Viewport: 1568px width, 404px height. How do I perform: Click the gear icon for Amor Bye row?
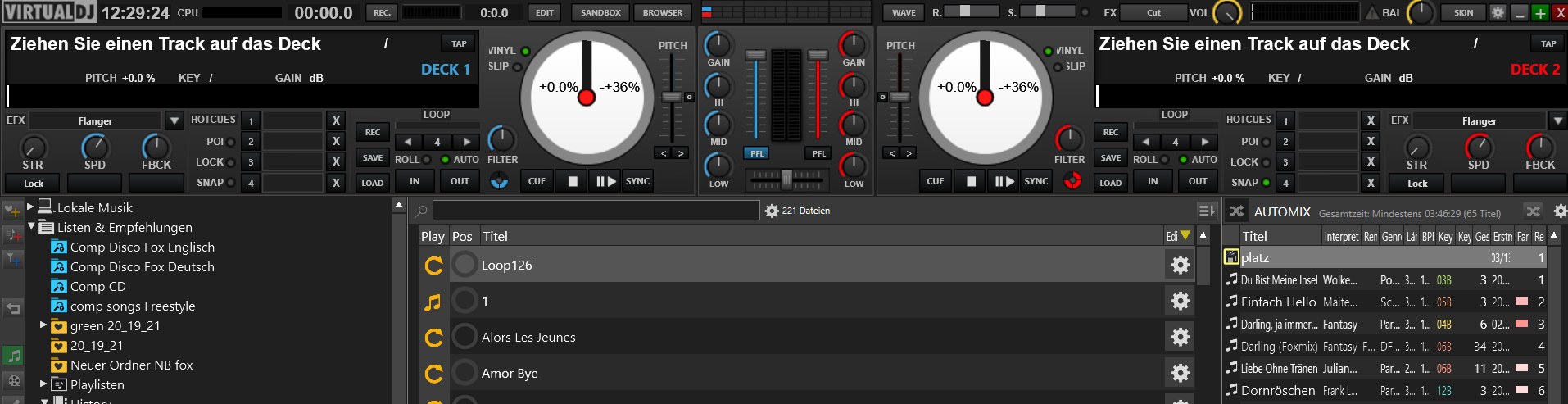pos(1180,373)
